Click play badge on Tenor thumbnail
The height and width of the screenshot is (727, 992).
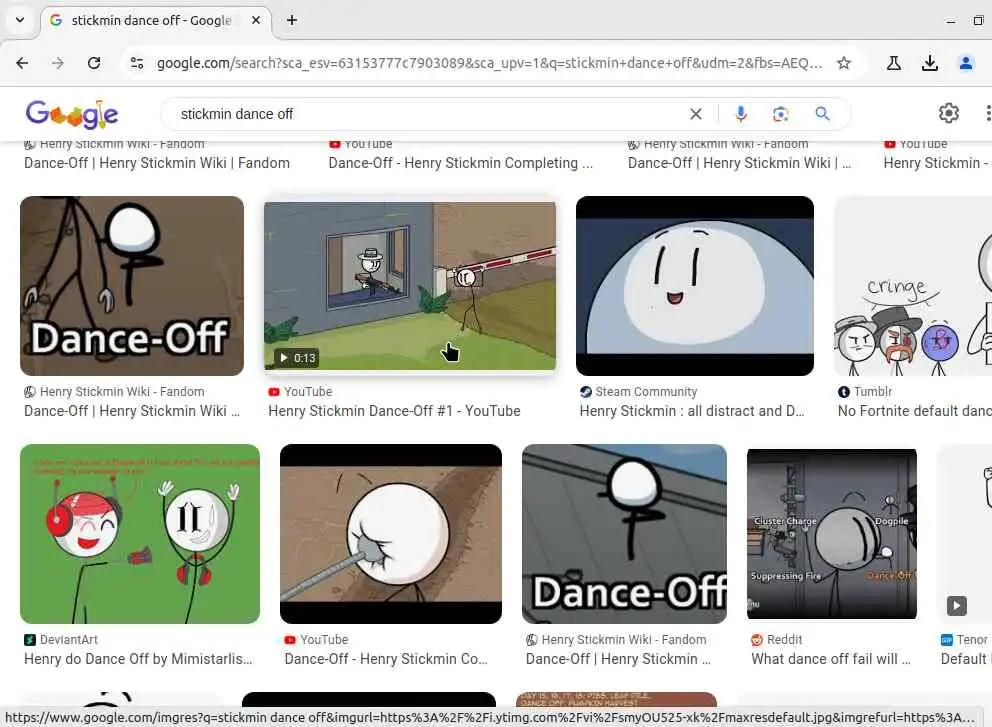tap(957, 606)
